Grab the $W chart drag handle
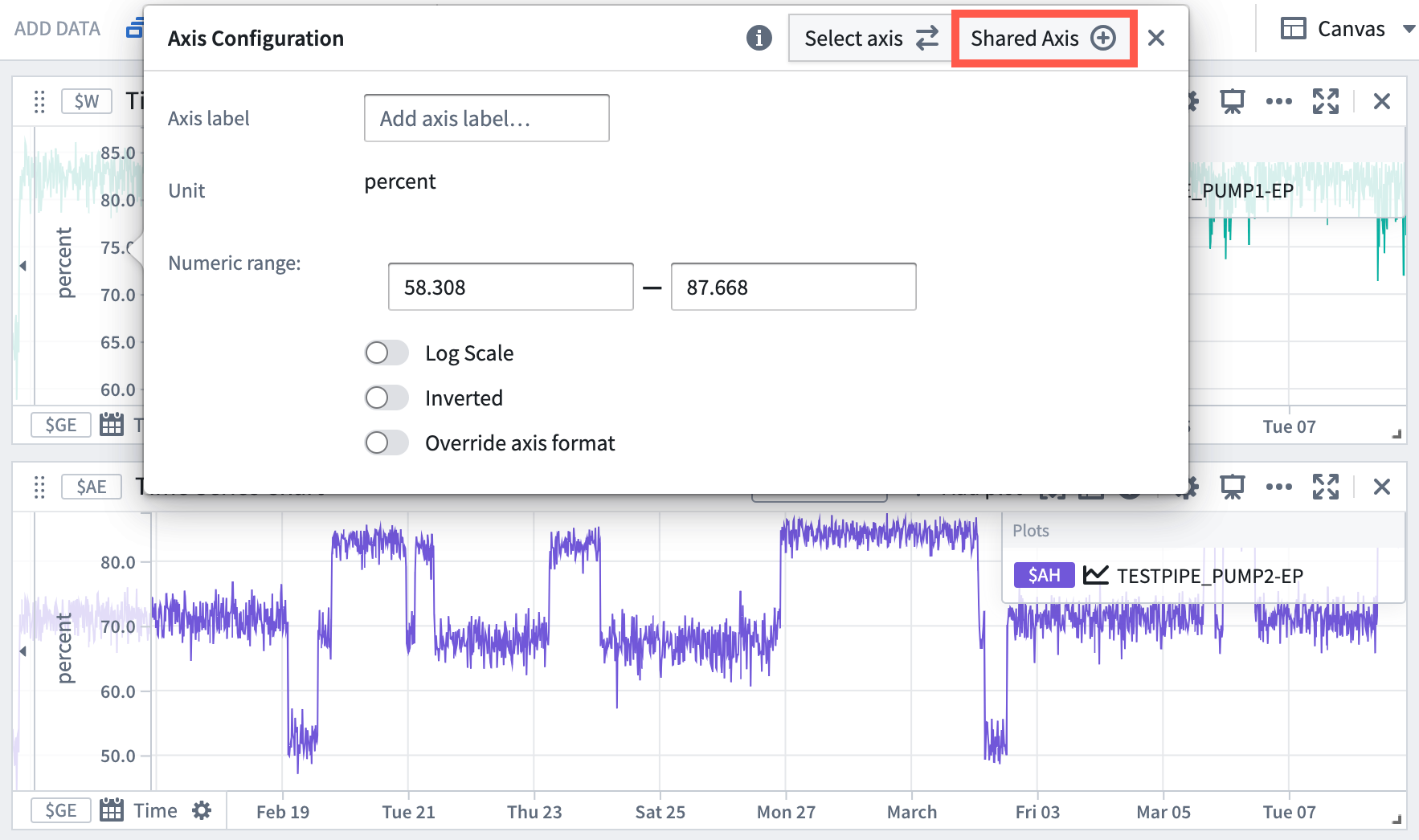This screenshot has width=1419, height=840. (39, 101)
